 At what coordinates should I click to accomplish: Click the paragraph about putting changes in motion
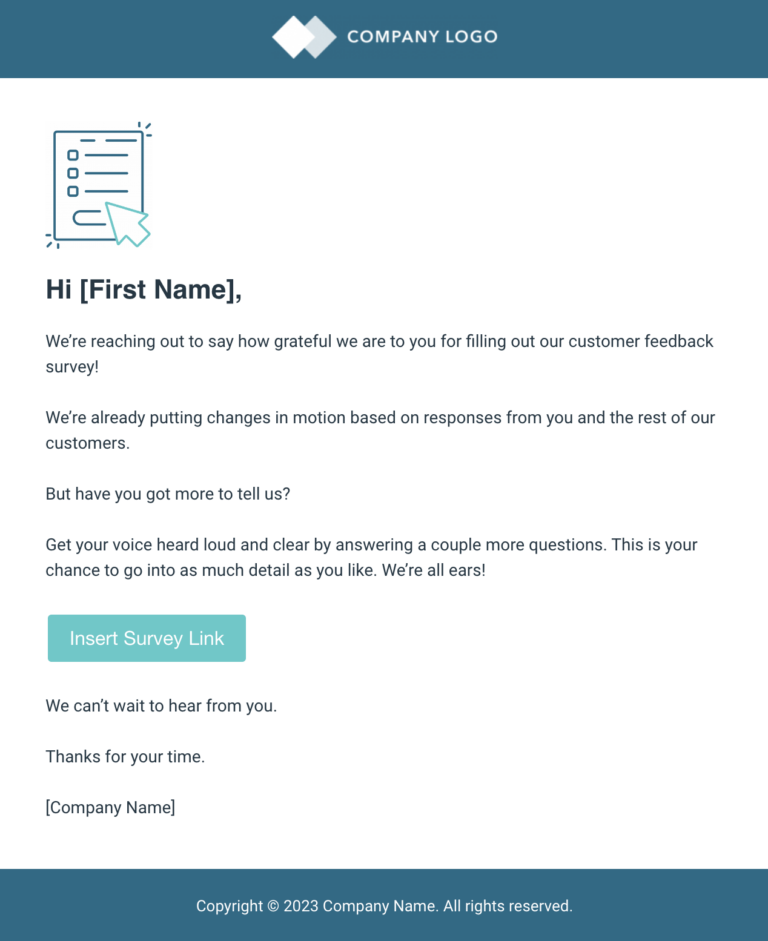[380, 430]
